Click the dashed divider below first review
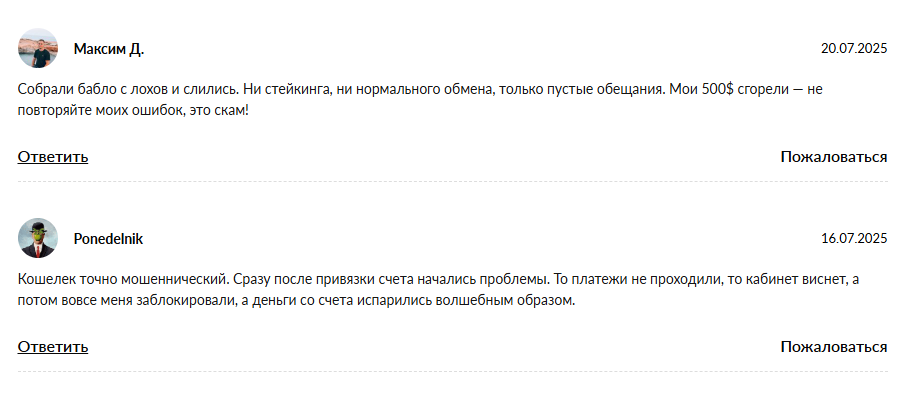The height and width of the screenshot is (396, 904). [x=453, y=182]
